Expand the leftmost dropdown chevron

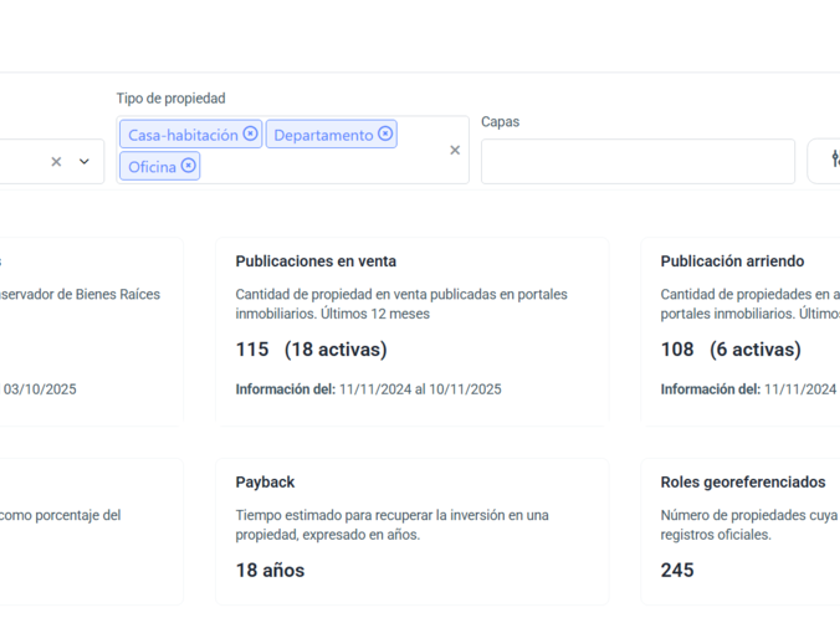point(84,161)
